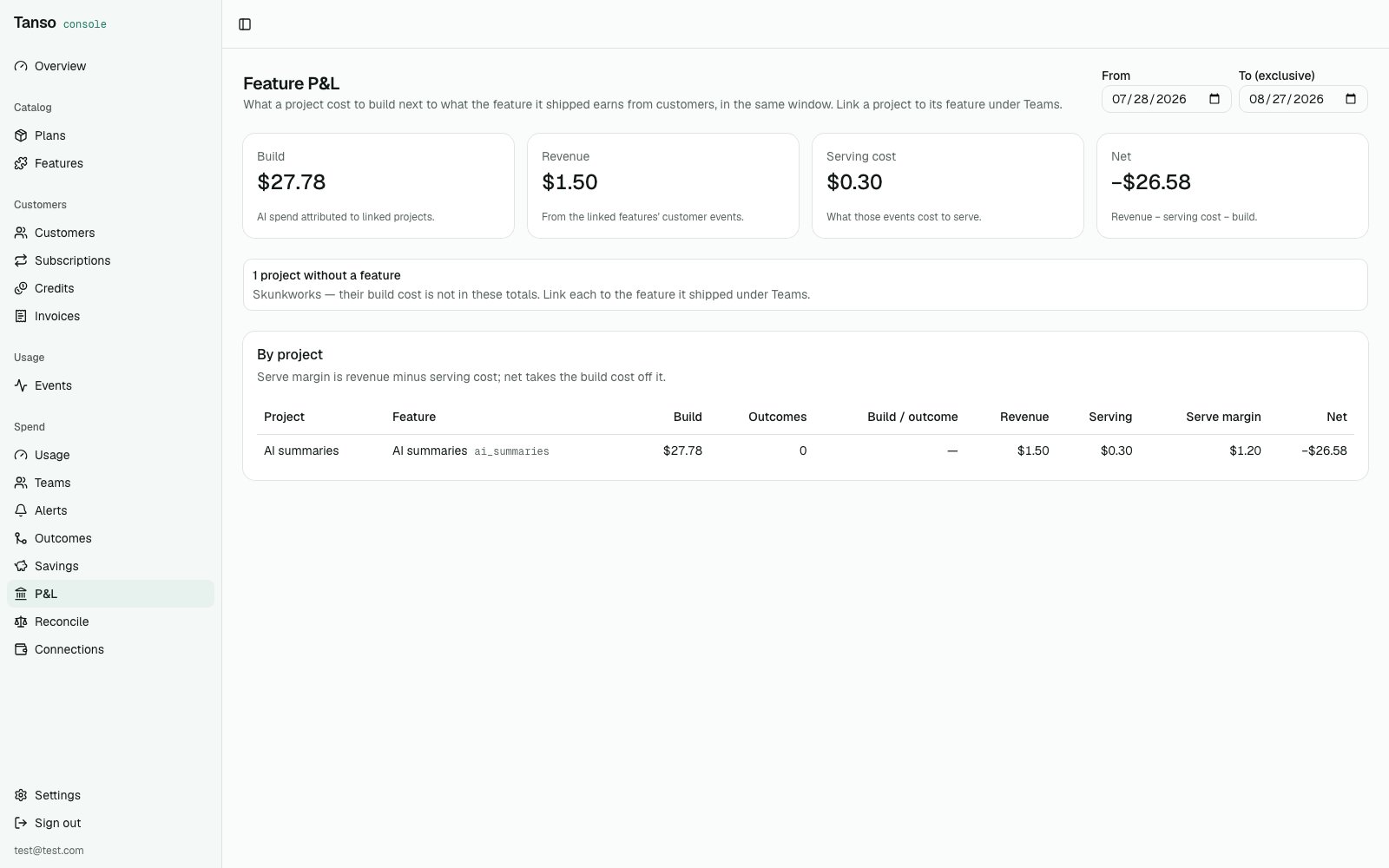The width and height of the screenshot is (1389, 868).
Task: Click the Outcomes branch icon
Action: coord(21,538)
